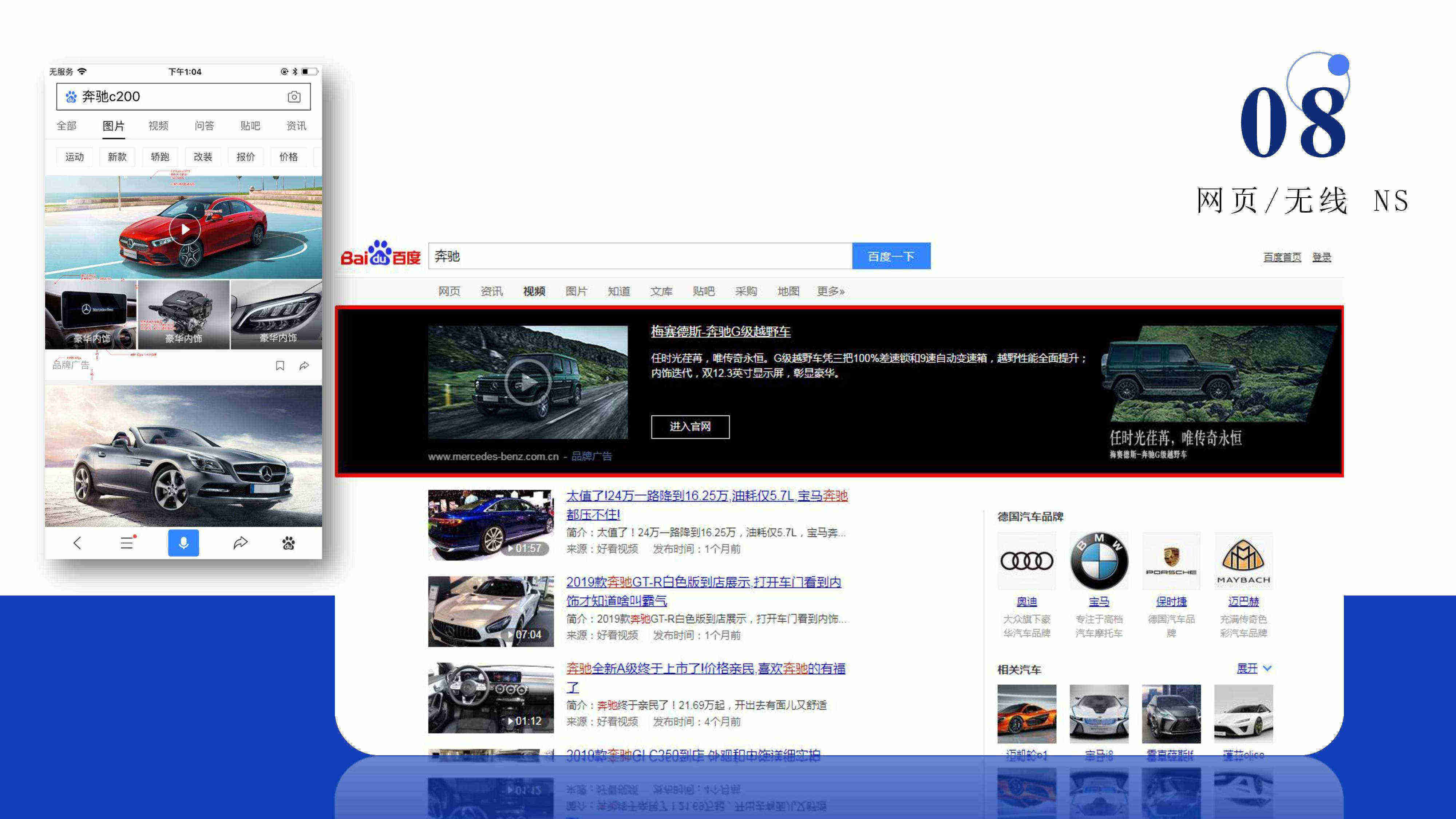The image size is (1456, 819).
Task: Select the 新款 filter chip
Action: pyautogui.click(x=117, y=157)
